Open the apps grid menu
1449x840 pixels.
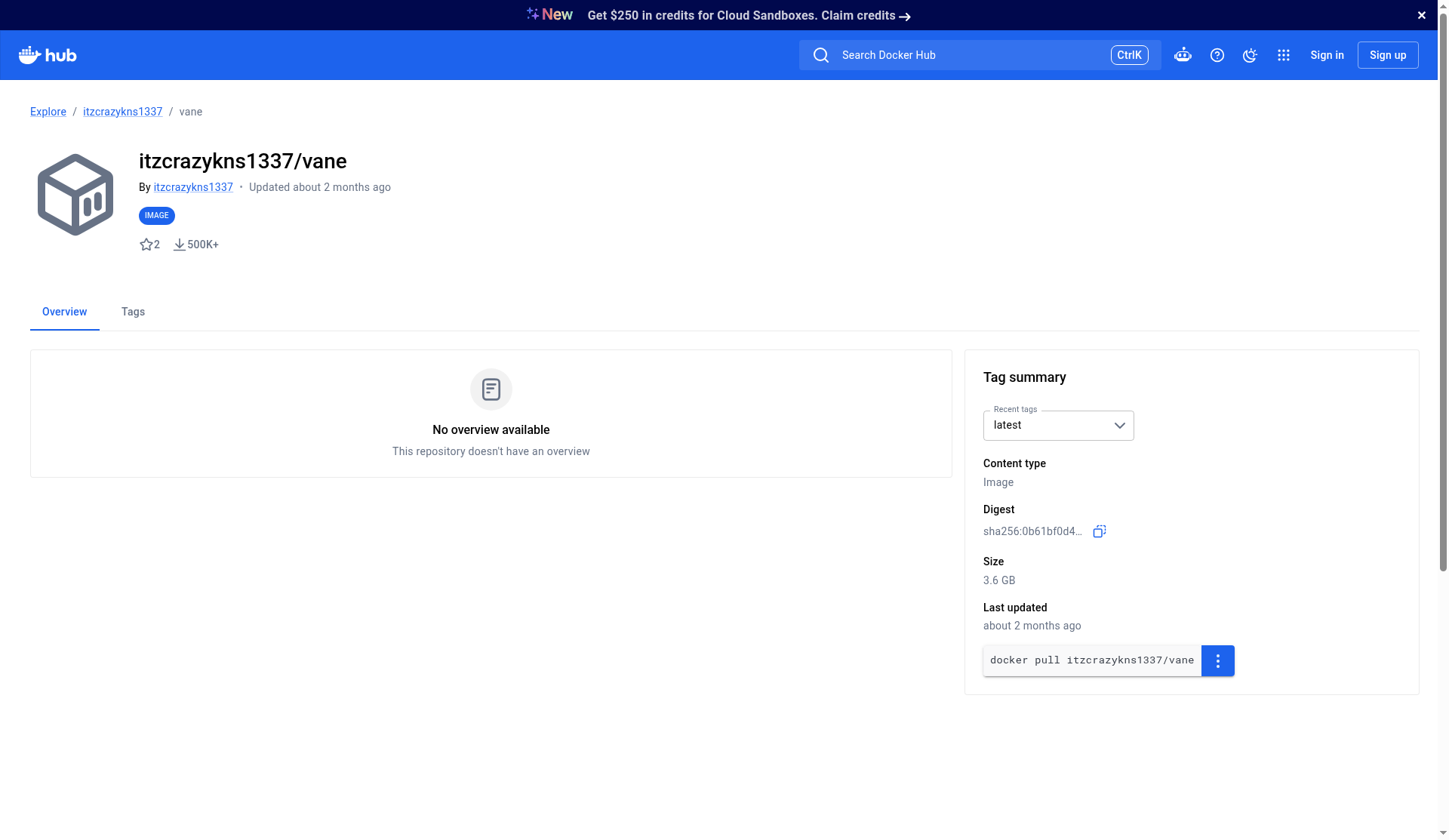pyautogui.click(x=1284, y=55)
